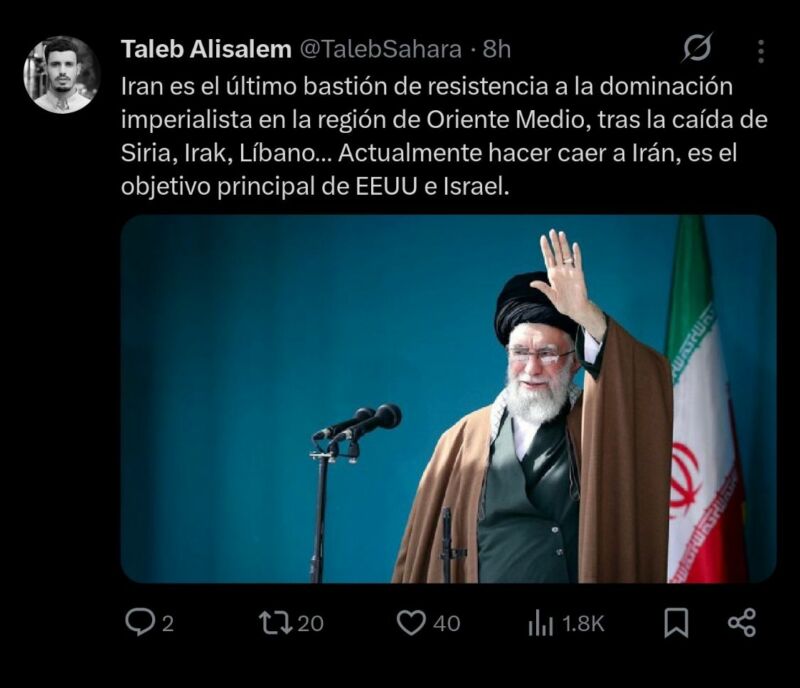The height and width of the screenshot is (688, 800).
Task: Open the Grok icon on the tweet
Action: 697,48
